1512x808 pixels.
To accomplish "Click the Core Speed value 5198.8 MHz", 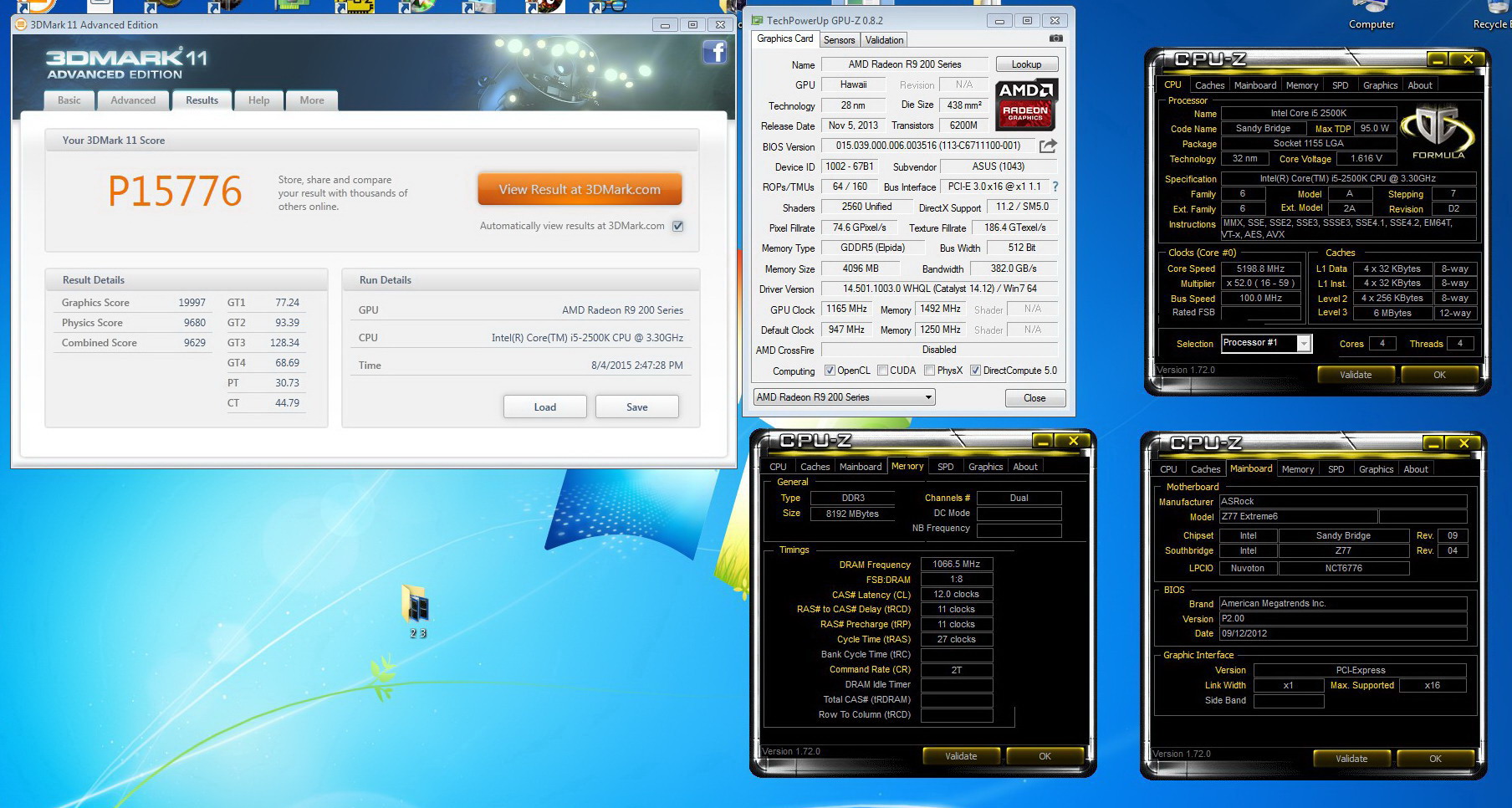I will [x=1260, y=268].
